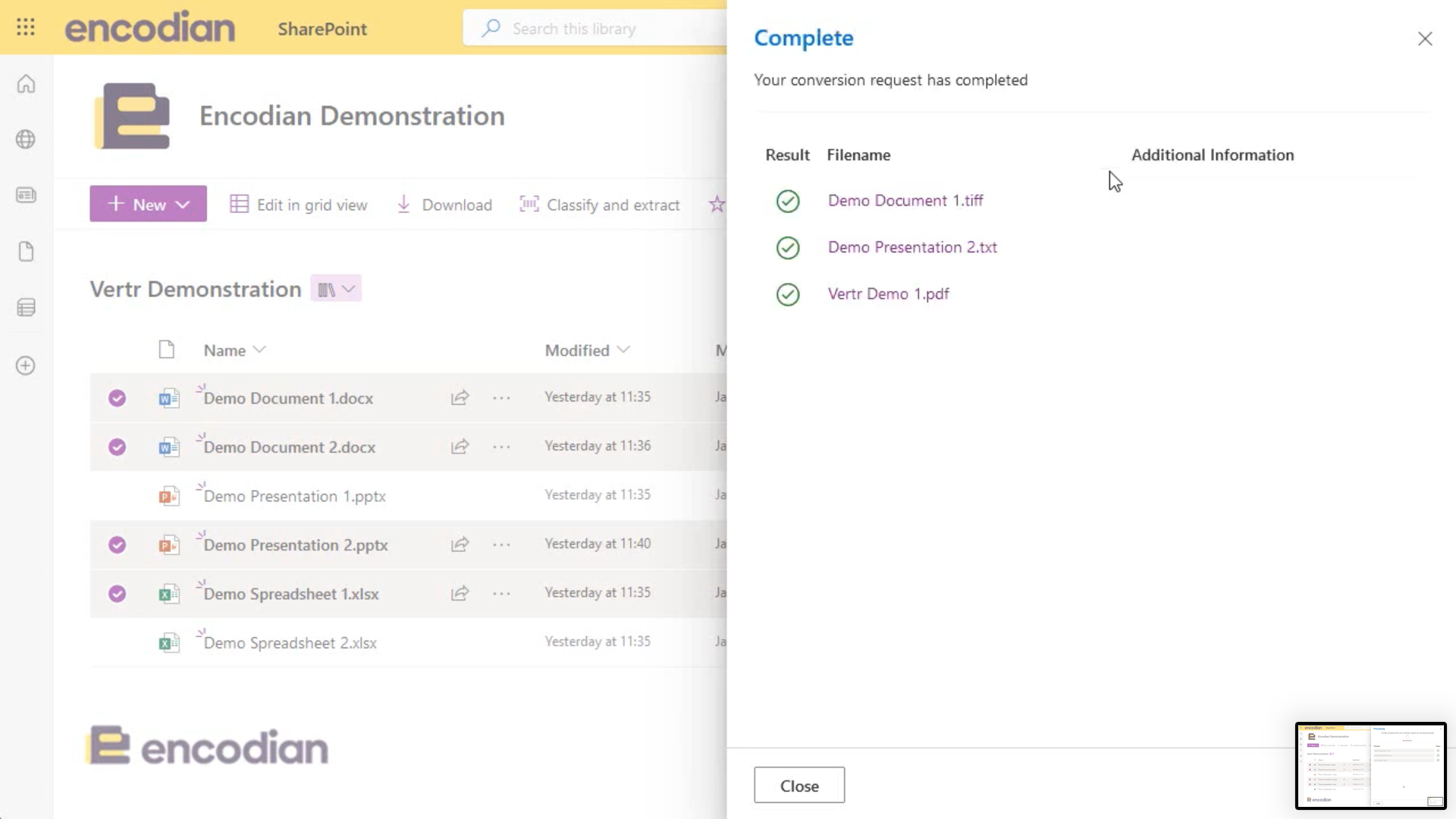Click the Close button in panel

point(799,785)
